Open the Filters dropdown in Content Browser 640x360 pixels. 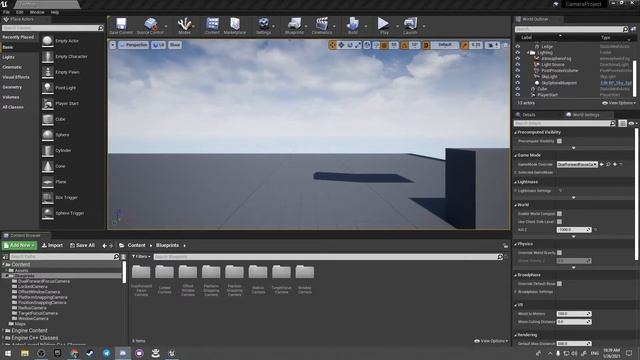coord(141,257)
